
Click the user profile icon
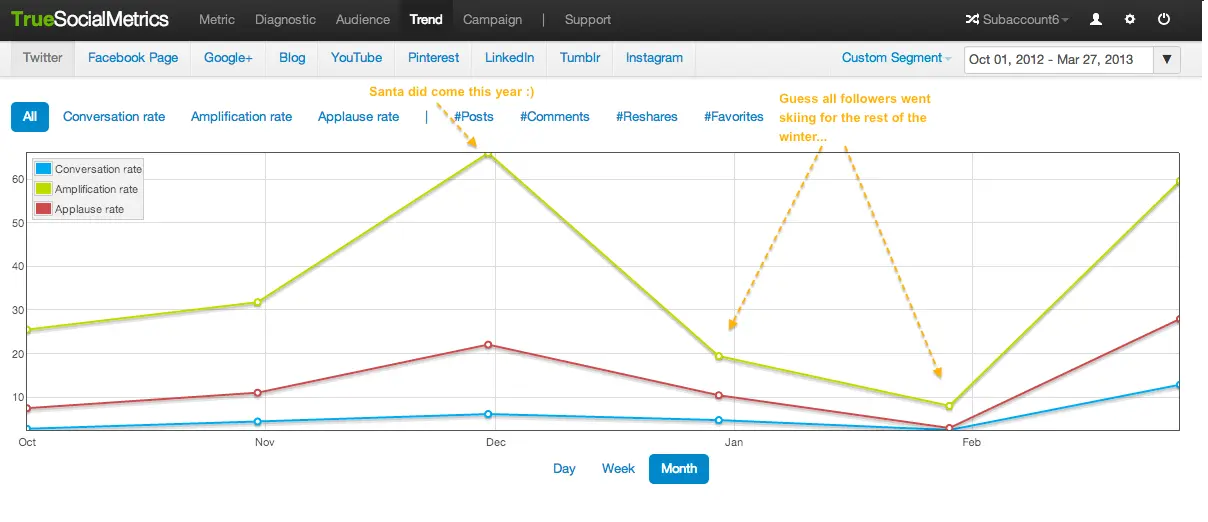[x=1096, y=19]
